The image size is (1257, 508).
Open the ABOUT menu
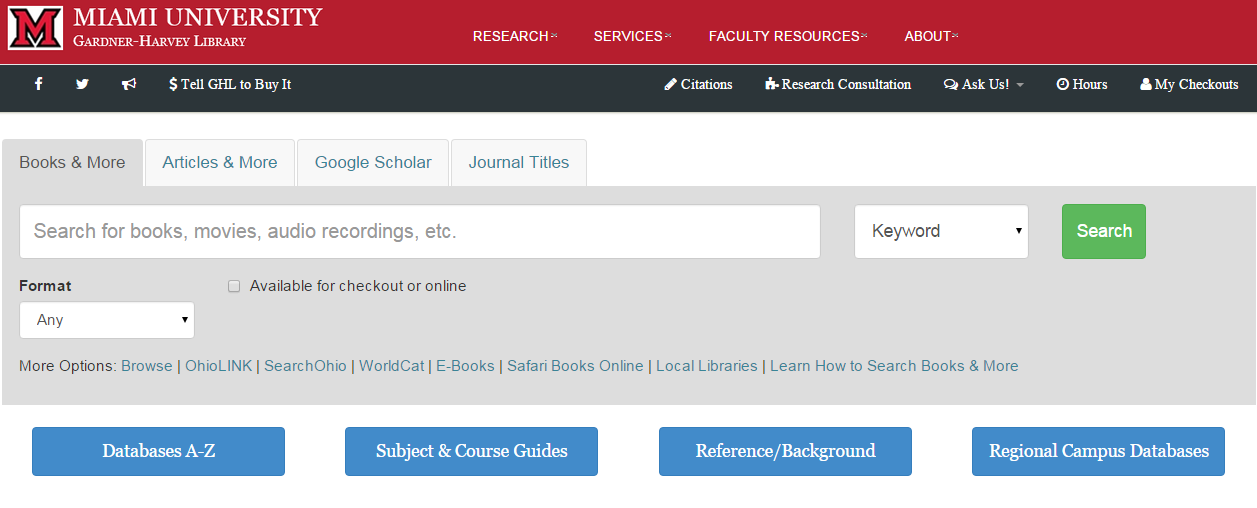(931, 36)
